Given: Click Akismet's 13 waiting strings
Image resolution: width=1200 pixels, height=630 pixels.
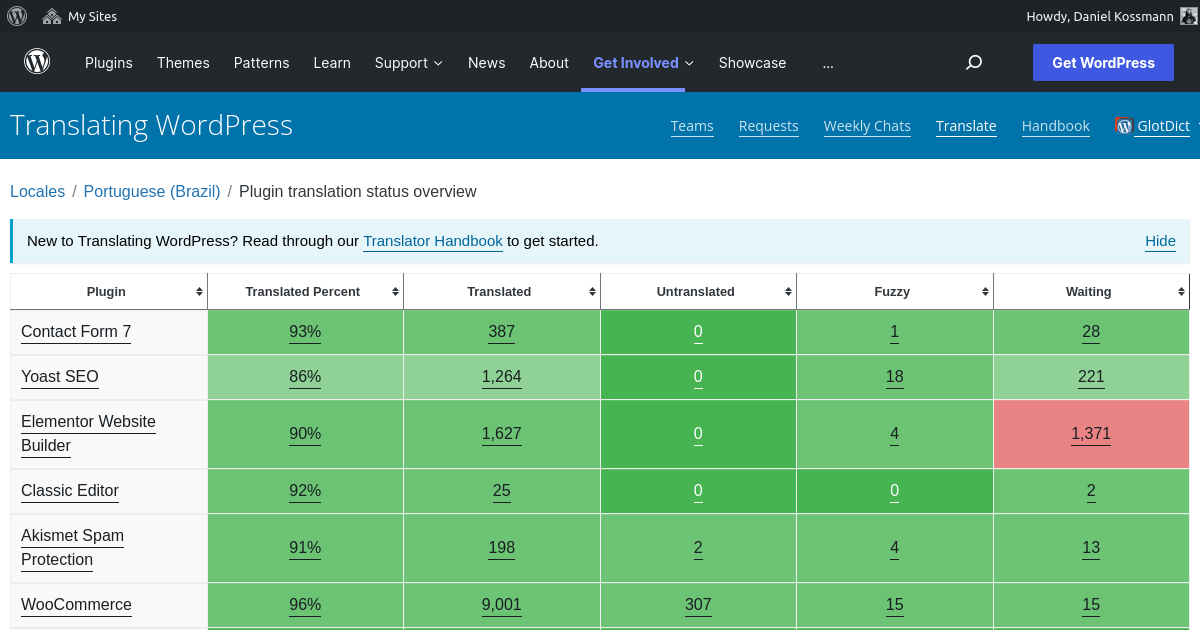Looking at the screenshot, I should click(1091, 548).
